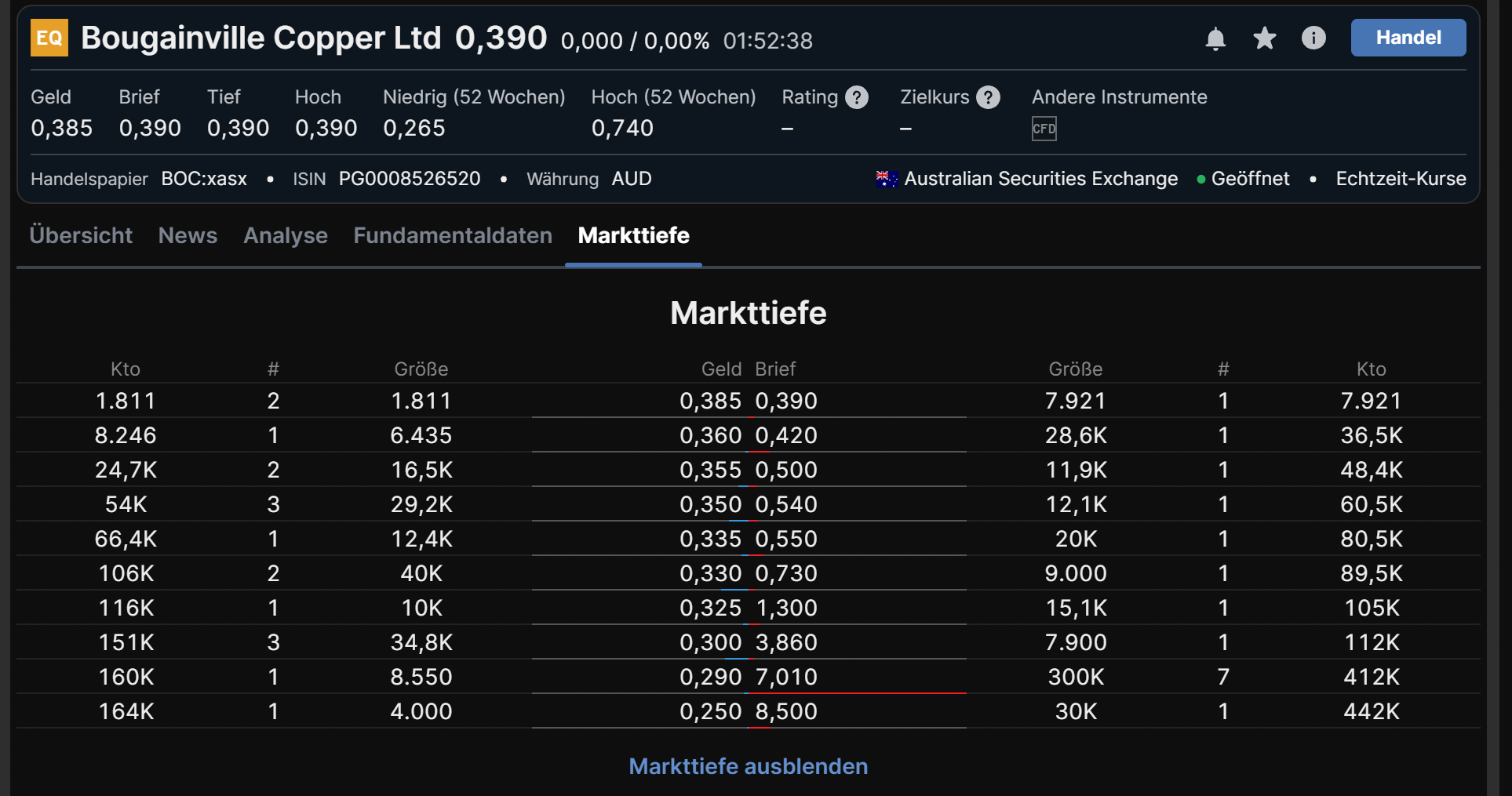1512x796 pixels.
Task: Click the AUD currency value
Action: click(632, 179)
